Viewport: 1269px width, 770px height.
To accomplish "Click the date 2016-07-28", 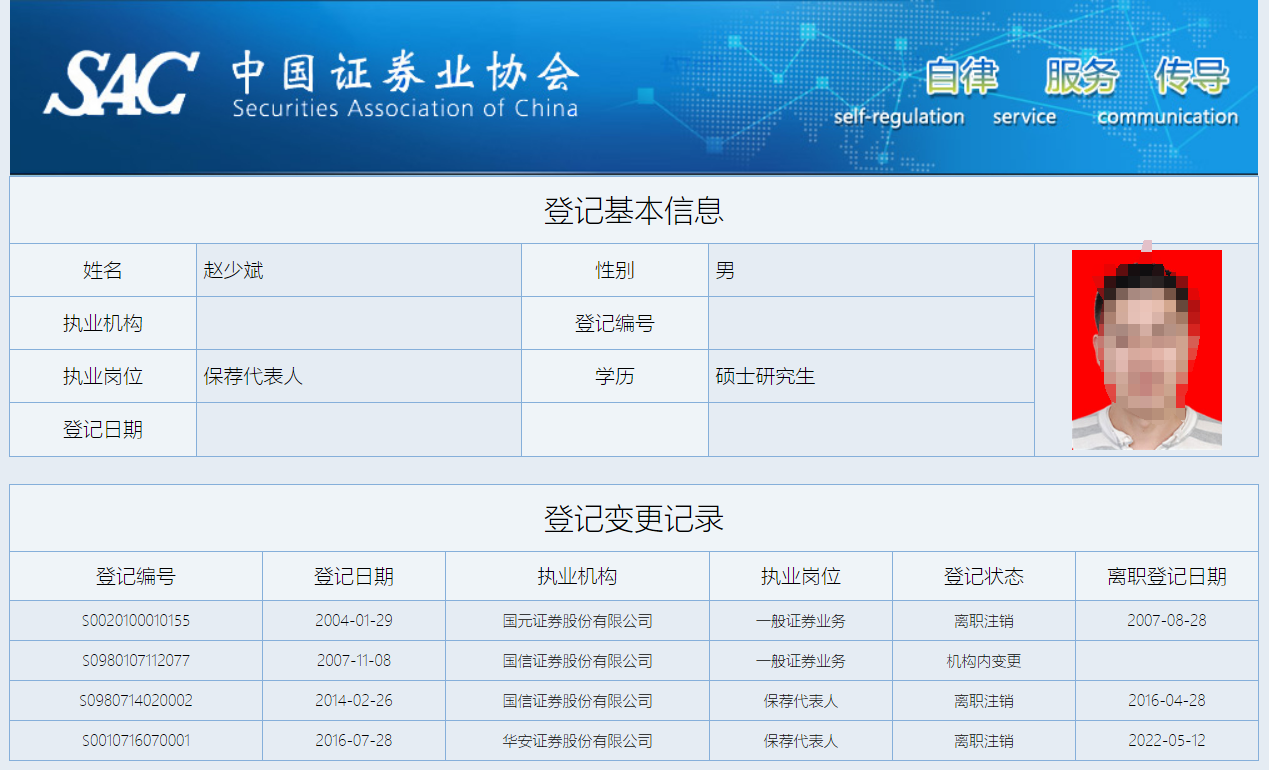I will [x=354, y=740].
